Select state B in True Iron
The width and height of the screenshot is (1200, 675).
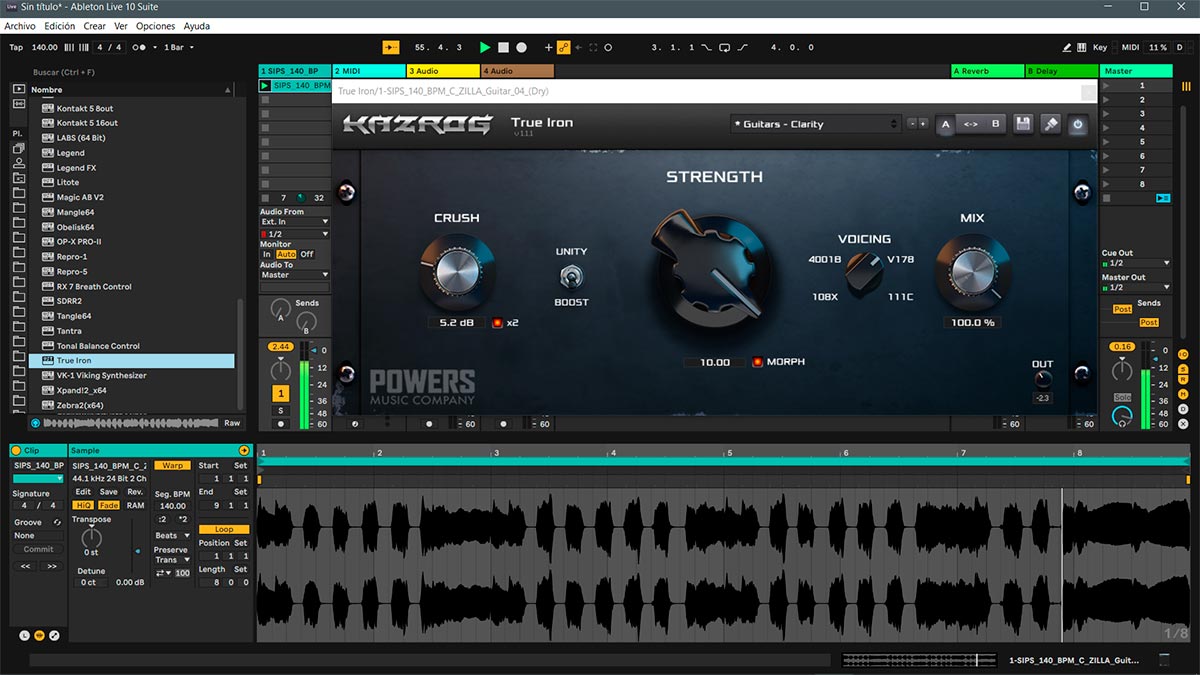[995, 124]
